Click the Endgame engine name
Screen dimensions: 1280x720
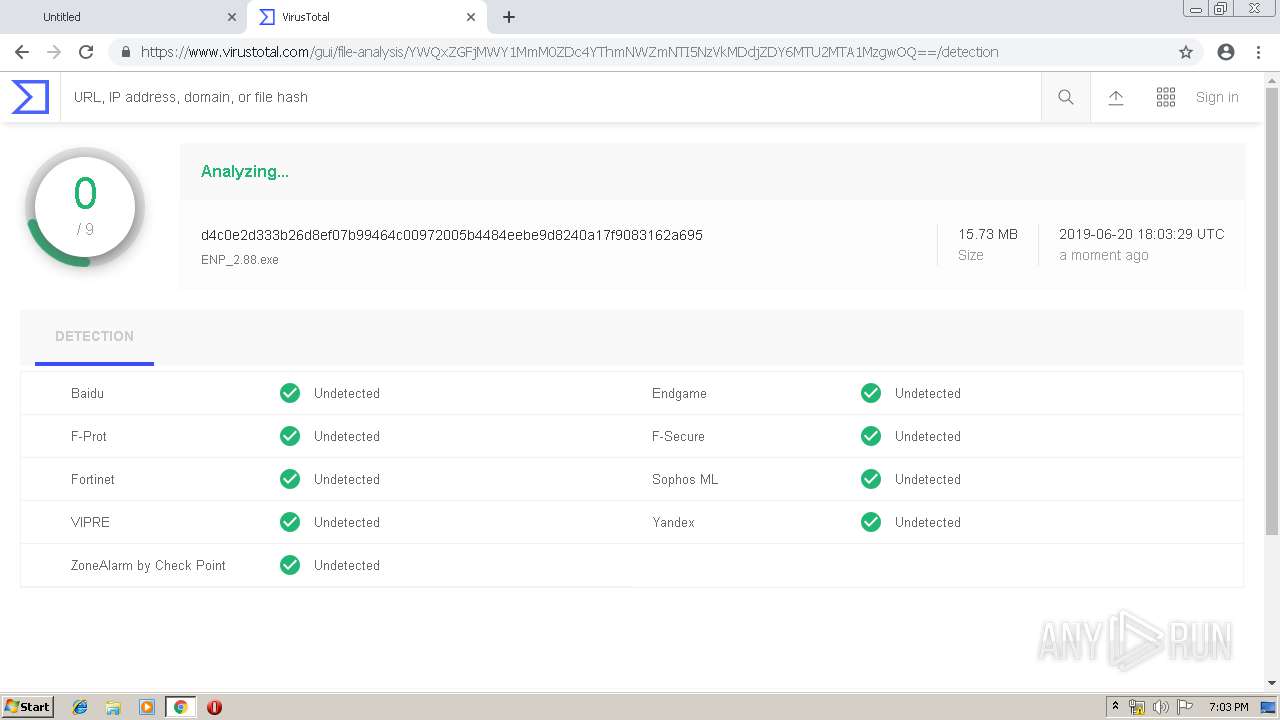[x=679, y=393]
